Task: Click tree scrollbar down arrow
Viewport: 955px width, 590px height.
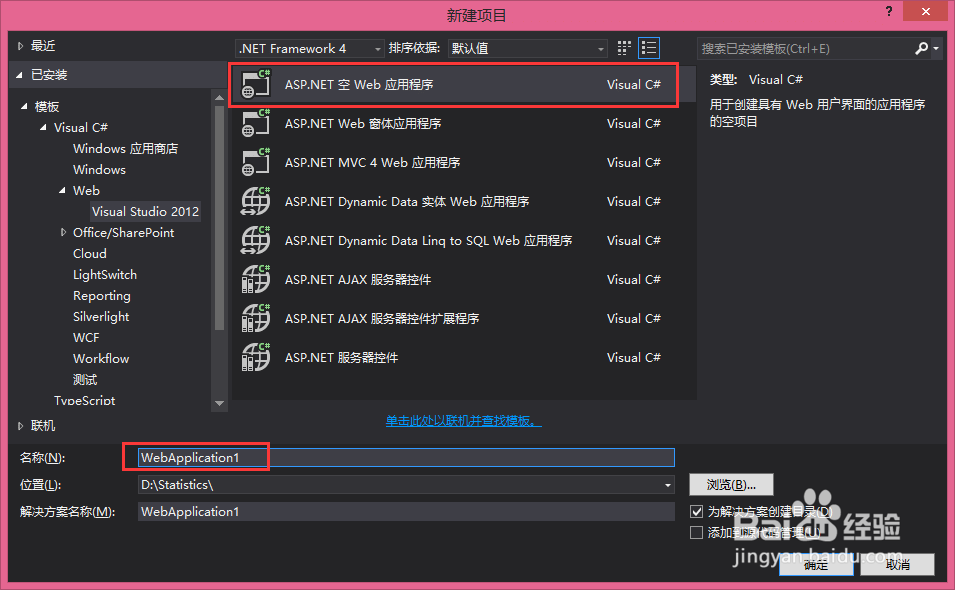Action: (x=220, y=403)
